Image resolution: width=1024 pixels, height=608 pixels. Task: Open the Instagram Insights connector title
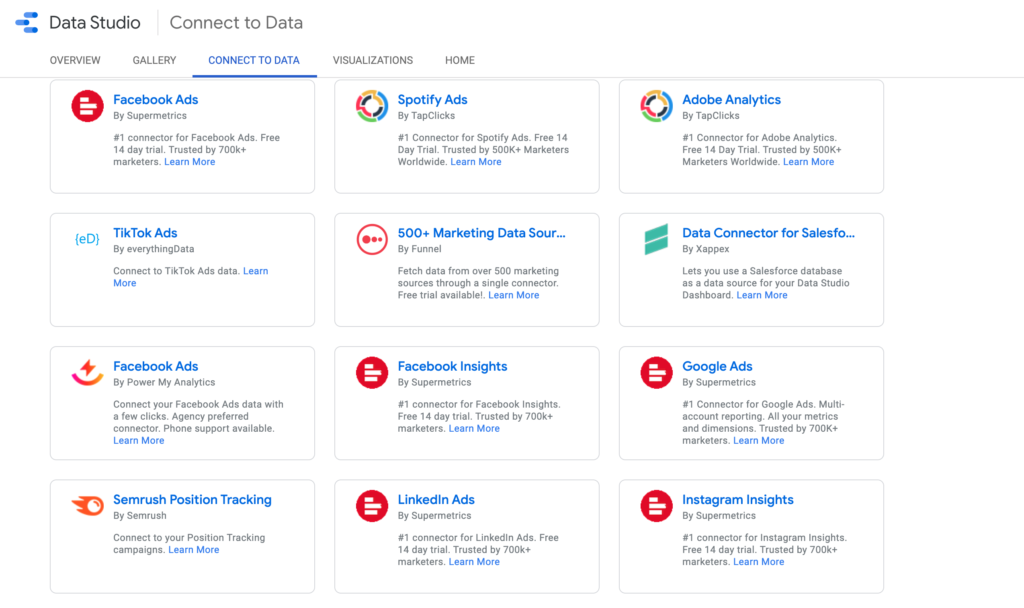tap(738, 499)
